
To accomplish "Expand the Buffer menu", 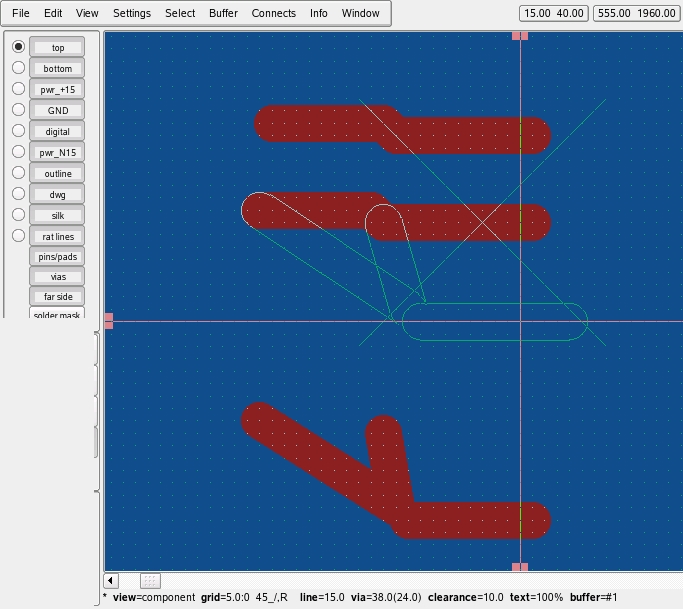I will point(223,13).
